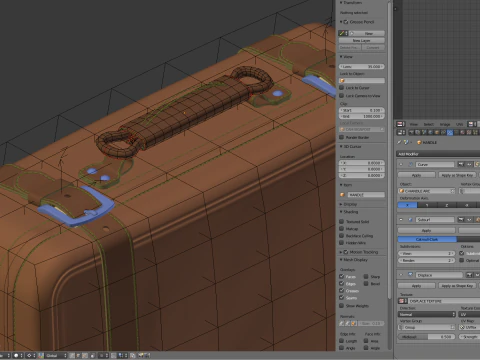The height and width of the screenshot is (360, 480).
Task: Collapse the Mesh Display panel
Action: [341, 260]
